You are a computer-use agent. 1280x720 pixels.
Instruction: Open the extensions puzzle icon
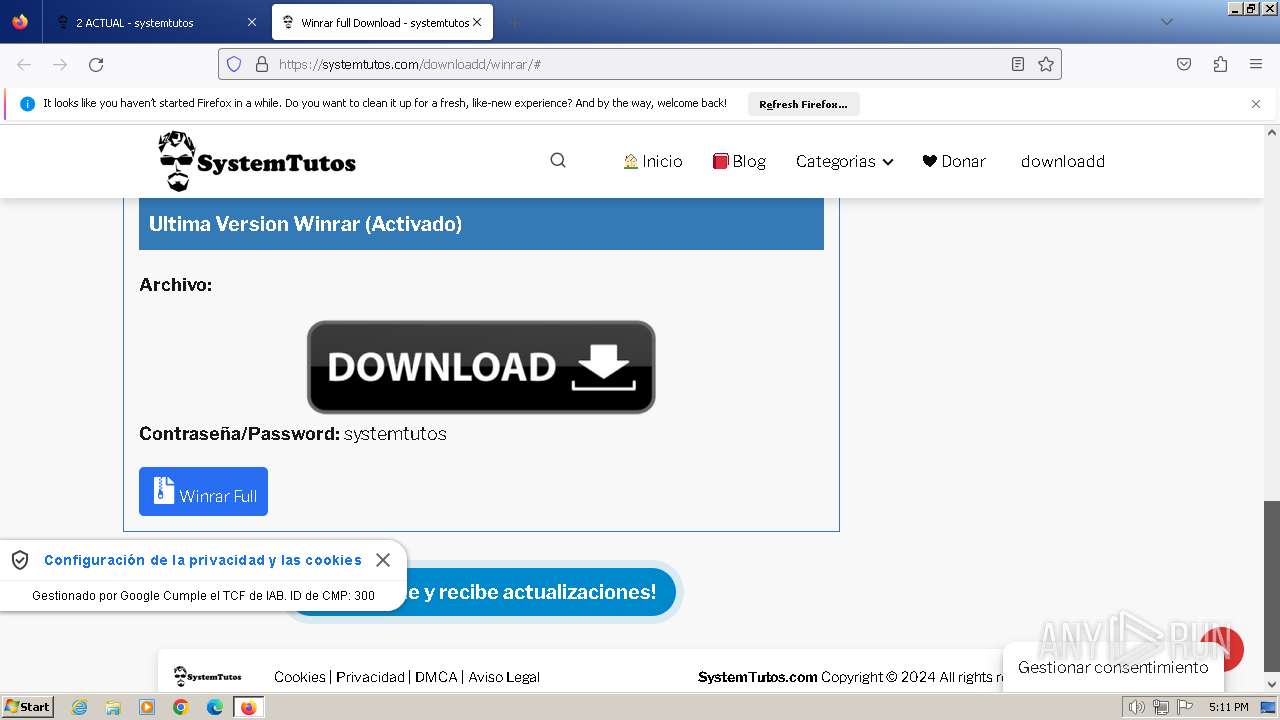click(1220, 64)
